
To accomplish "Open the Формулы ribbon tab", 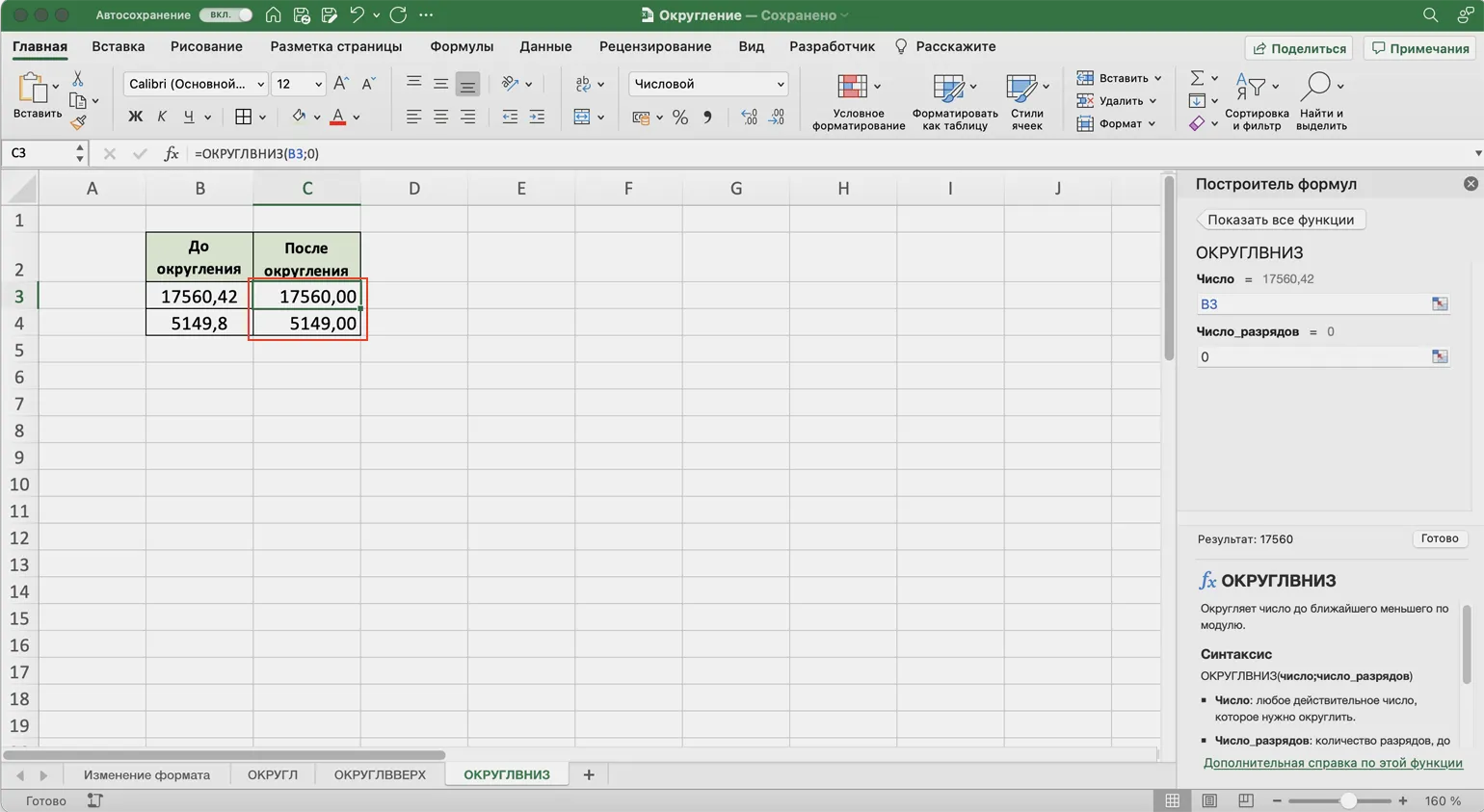I will (x=461, y=46).
